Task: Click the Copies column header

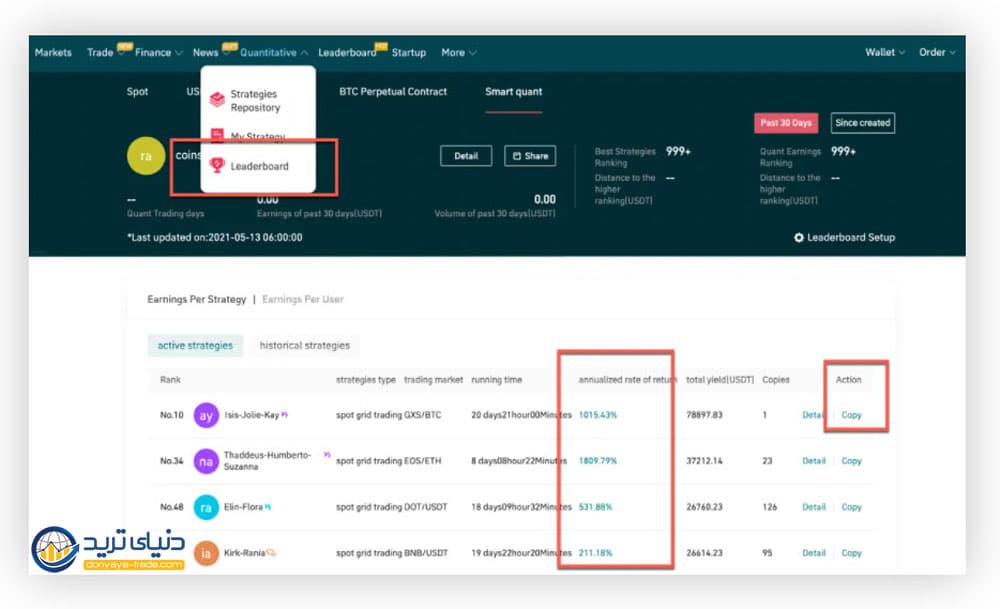Action: pyautogui.click(x=776, y=379)
